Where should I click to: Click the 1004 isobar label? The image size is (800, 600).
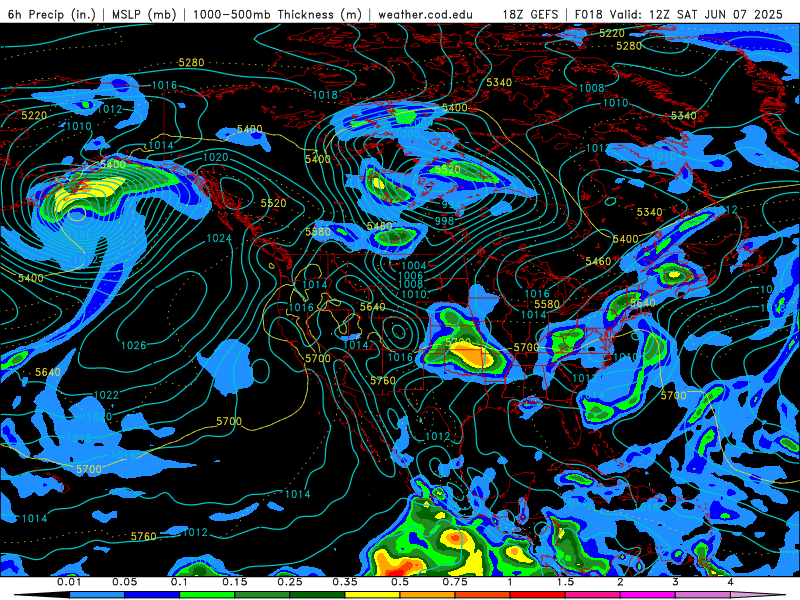click(x=414, y=265)
